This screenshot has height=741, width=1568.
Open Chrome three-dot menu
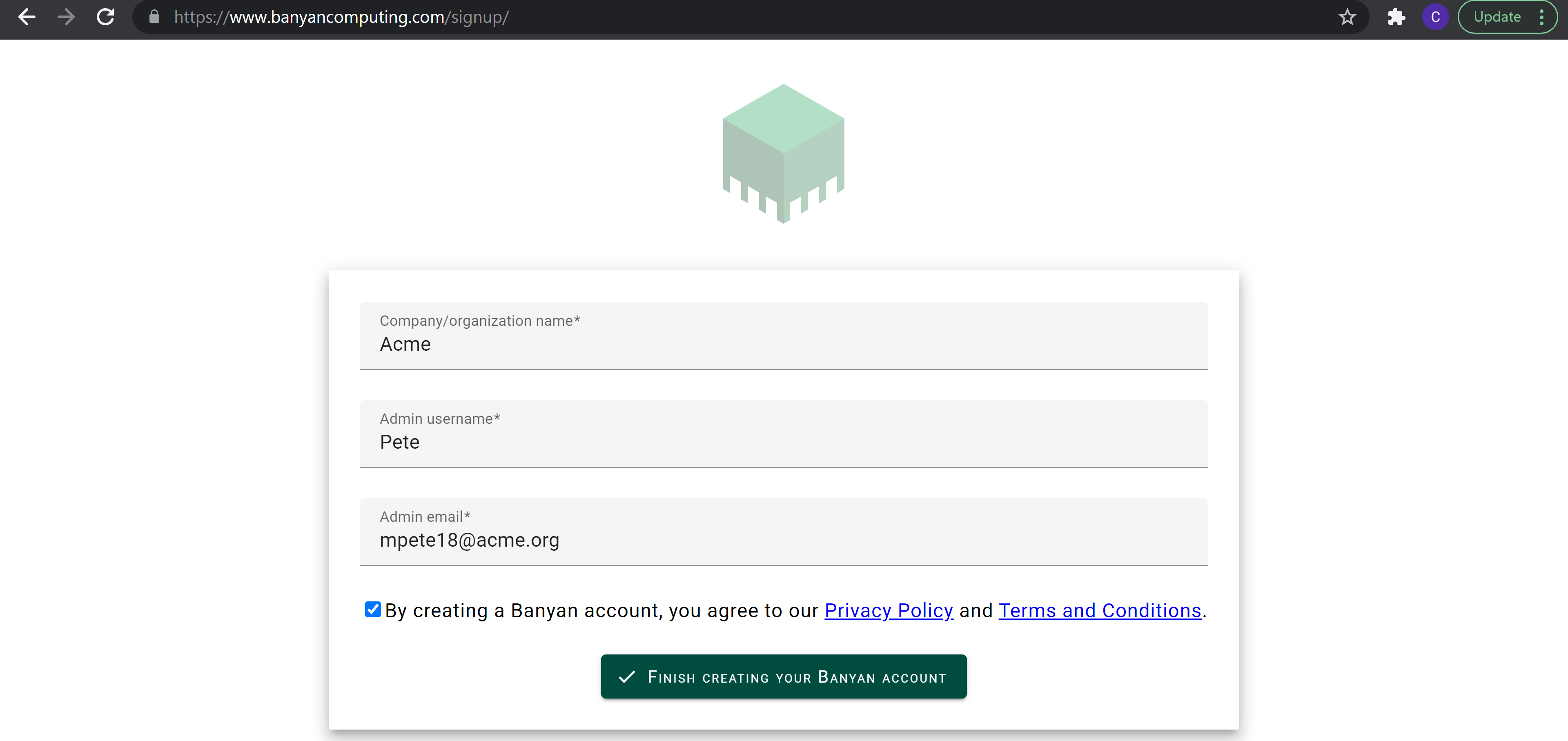(x=1541, y=17)
